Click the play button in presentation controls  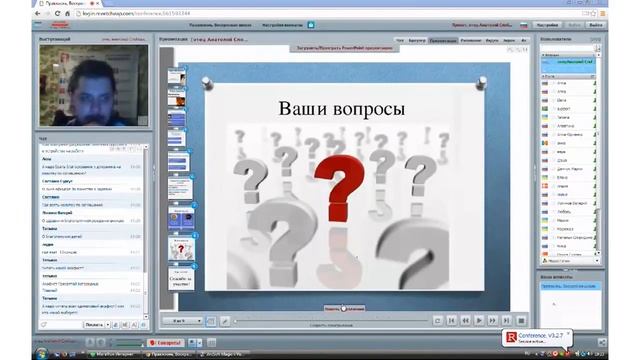(x=479, y=321)
